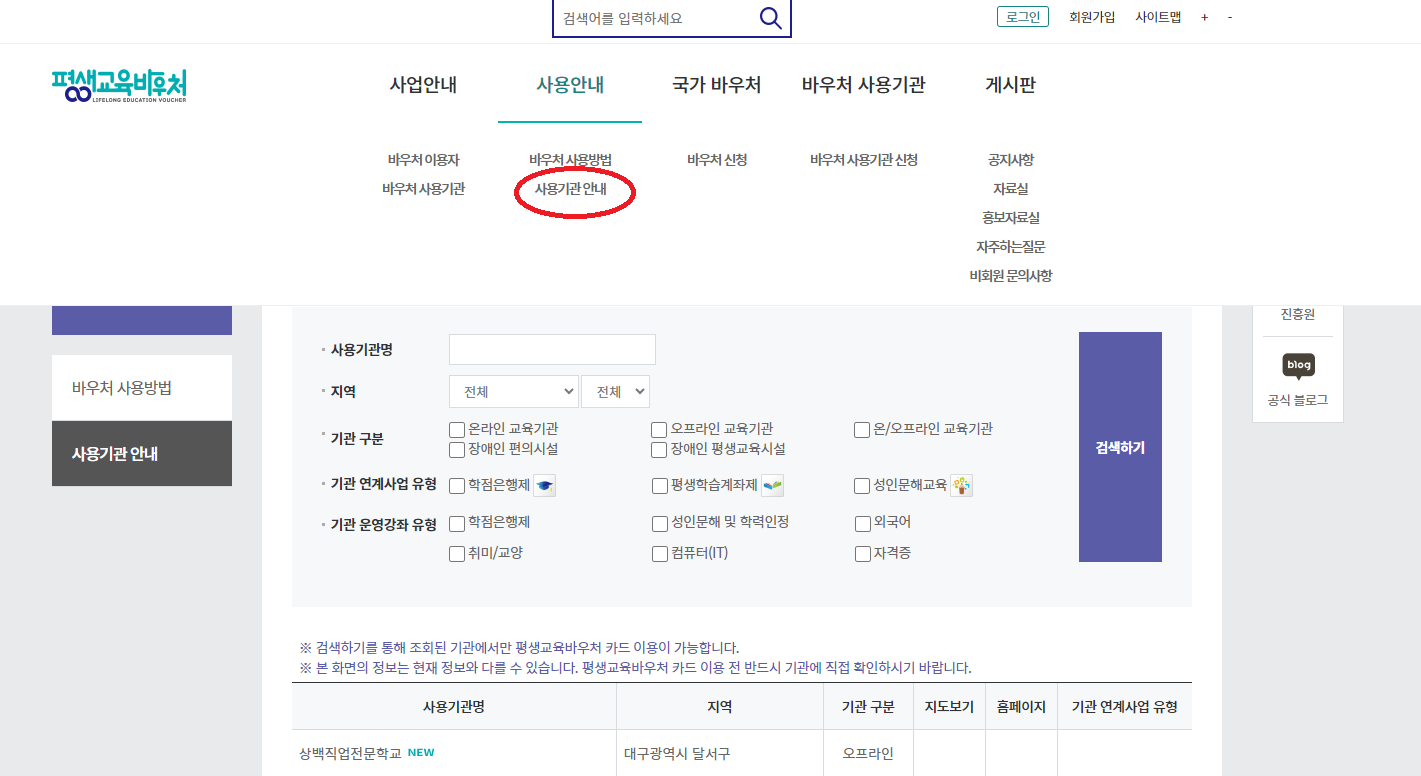This screenshot has height=776, width=1421.
Task: Focus the 사용기관명 input field
Action: point(552,349)
